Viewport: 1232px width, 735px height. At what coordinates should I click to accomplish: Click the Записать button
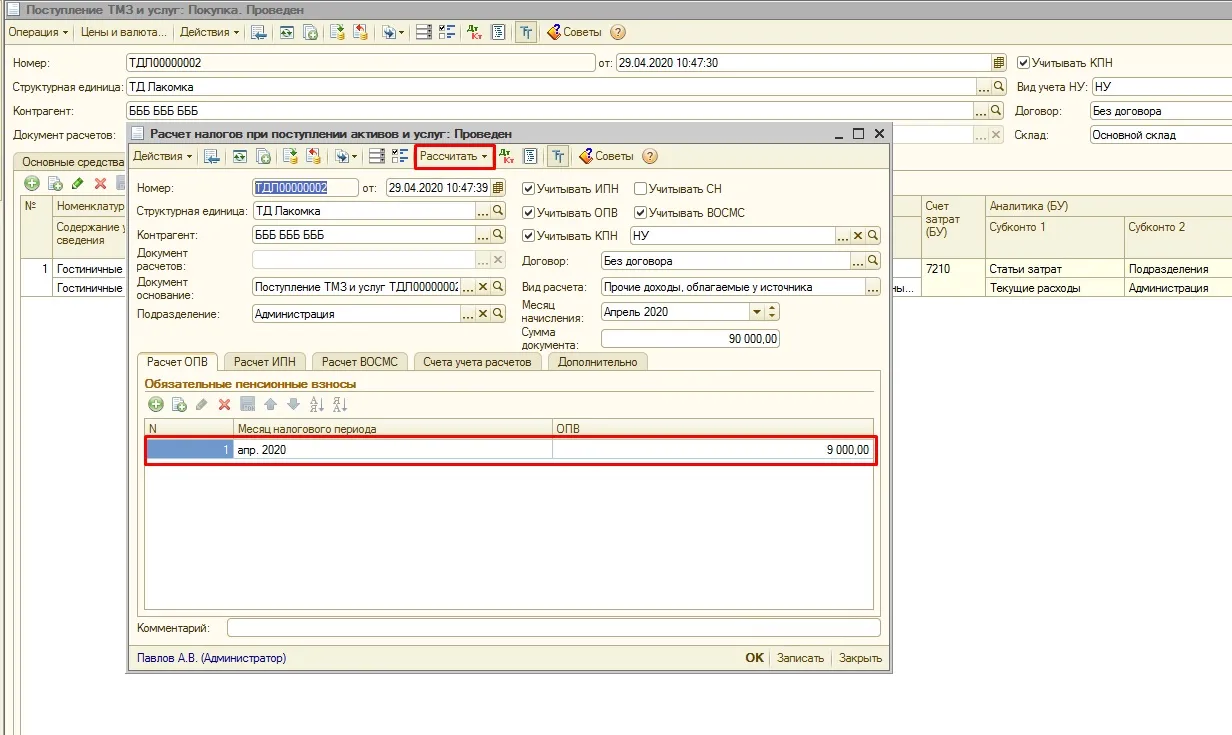[x=800, y=658]
